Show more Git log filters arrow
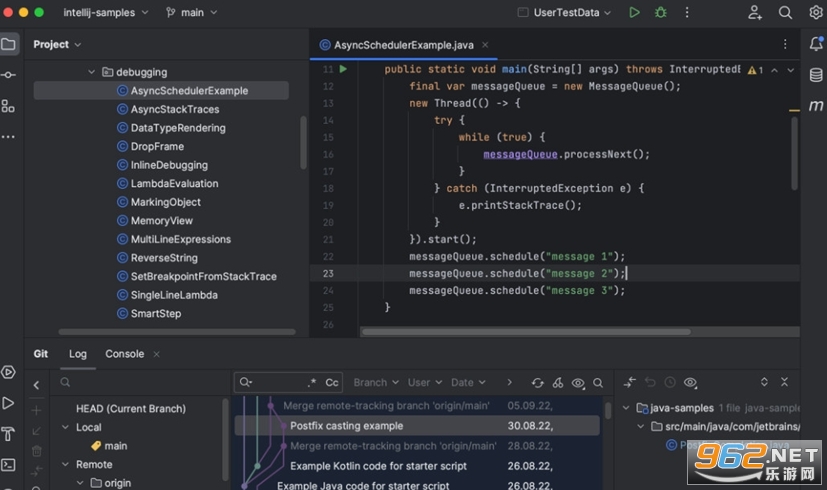Image resolution: width=827 pixels, height=490 pixels. [x=509, y=382]
